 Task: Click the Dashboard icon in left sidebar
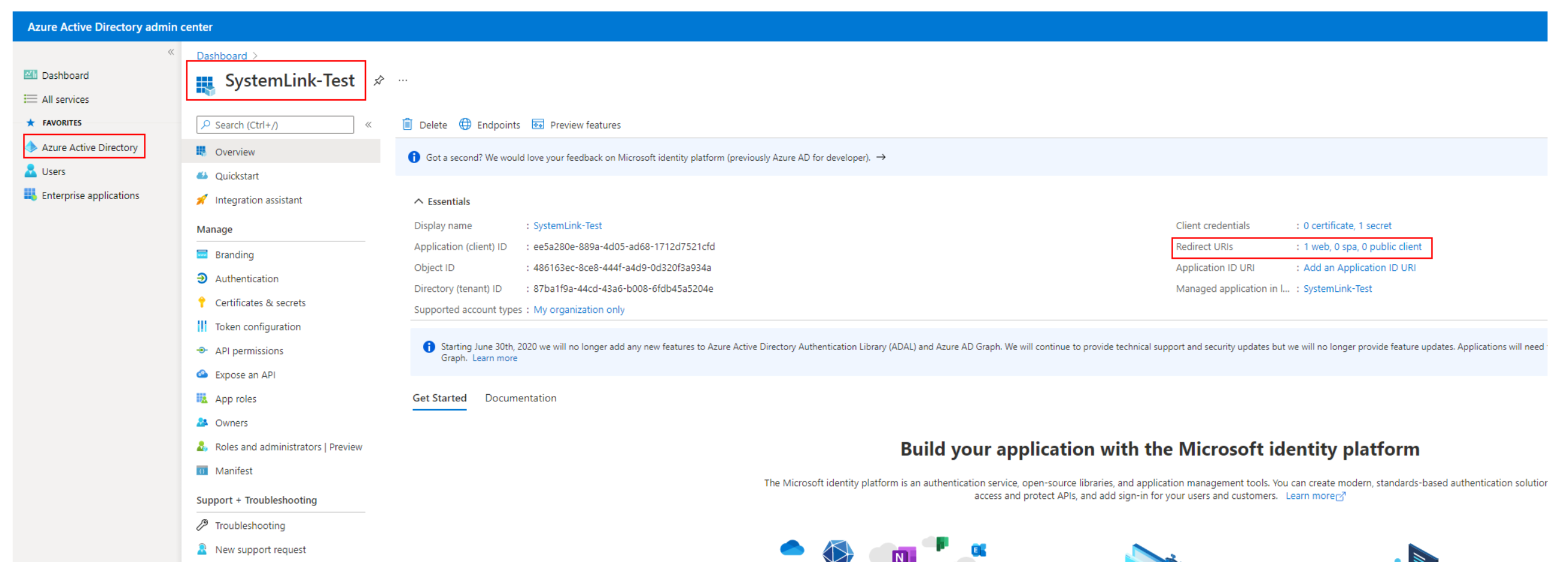(31, 75)
